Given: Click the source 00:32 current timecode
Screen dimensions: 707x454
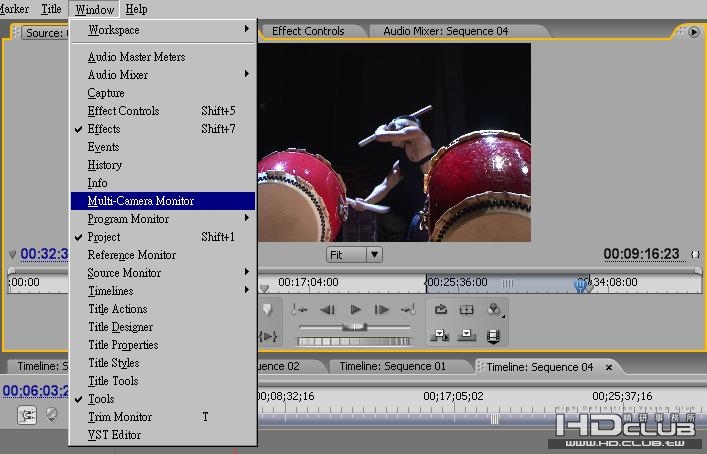Looking at the screenshot, I should [x=44, y=254].
